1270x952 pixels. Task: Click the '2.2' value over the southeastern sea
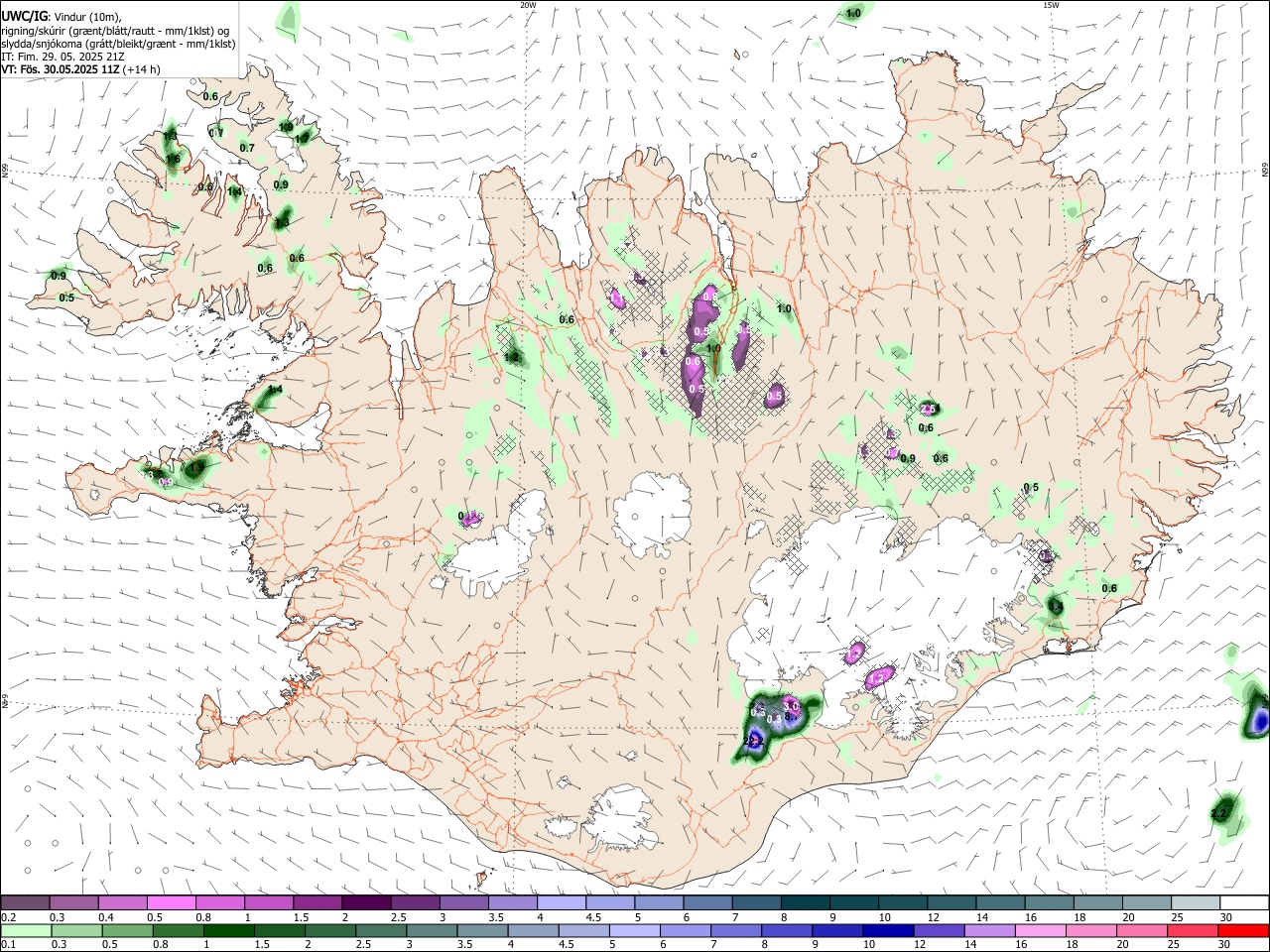tap(1219, 814)
